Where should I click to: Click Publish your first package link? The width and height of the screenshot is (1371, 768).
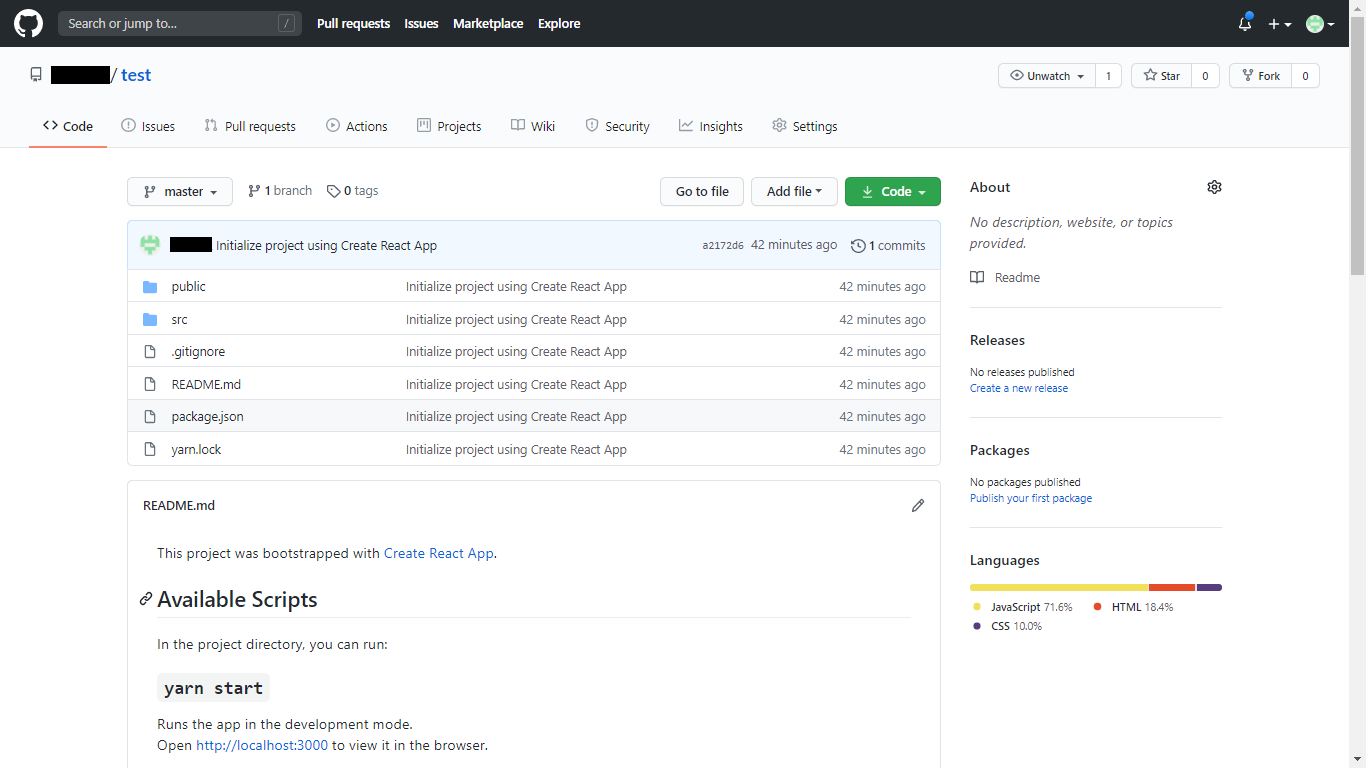click(x=1031, y=499)
